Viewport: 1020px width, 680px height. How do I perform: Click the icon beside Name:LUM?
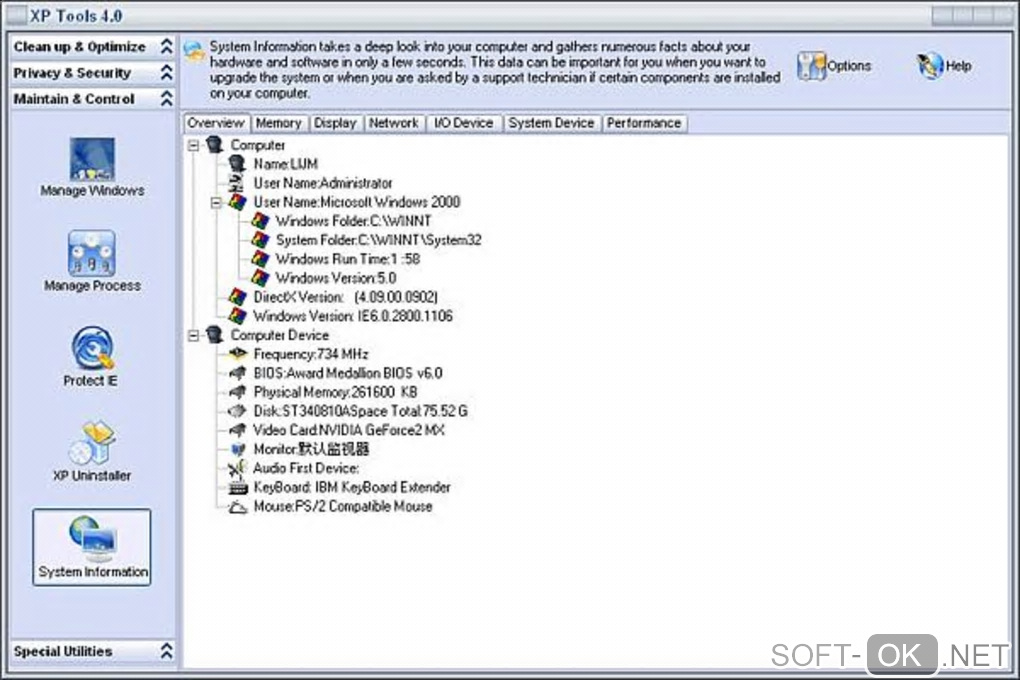click(x=237, y=164)
